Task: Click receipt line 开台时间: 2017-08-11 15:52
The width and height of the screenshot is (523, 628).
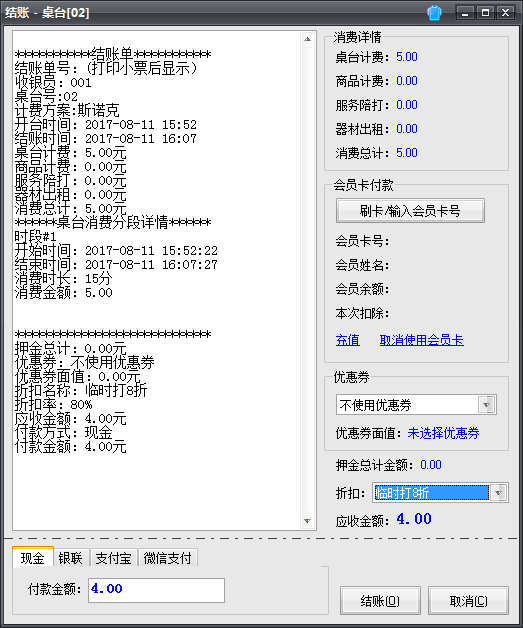Action: (106, 125)
